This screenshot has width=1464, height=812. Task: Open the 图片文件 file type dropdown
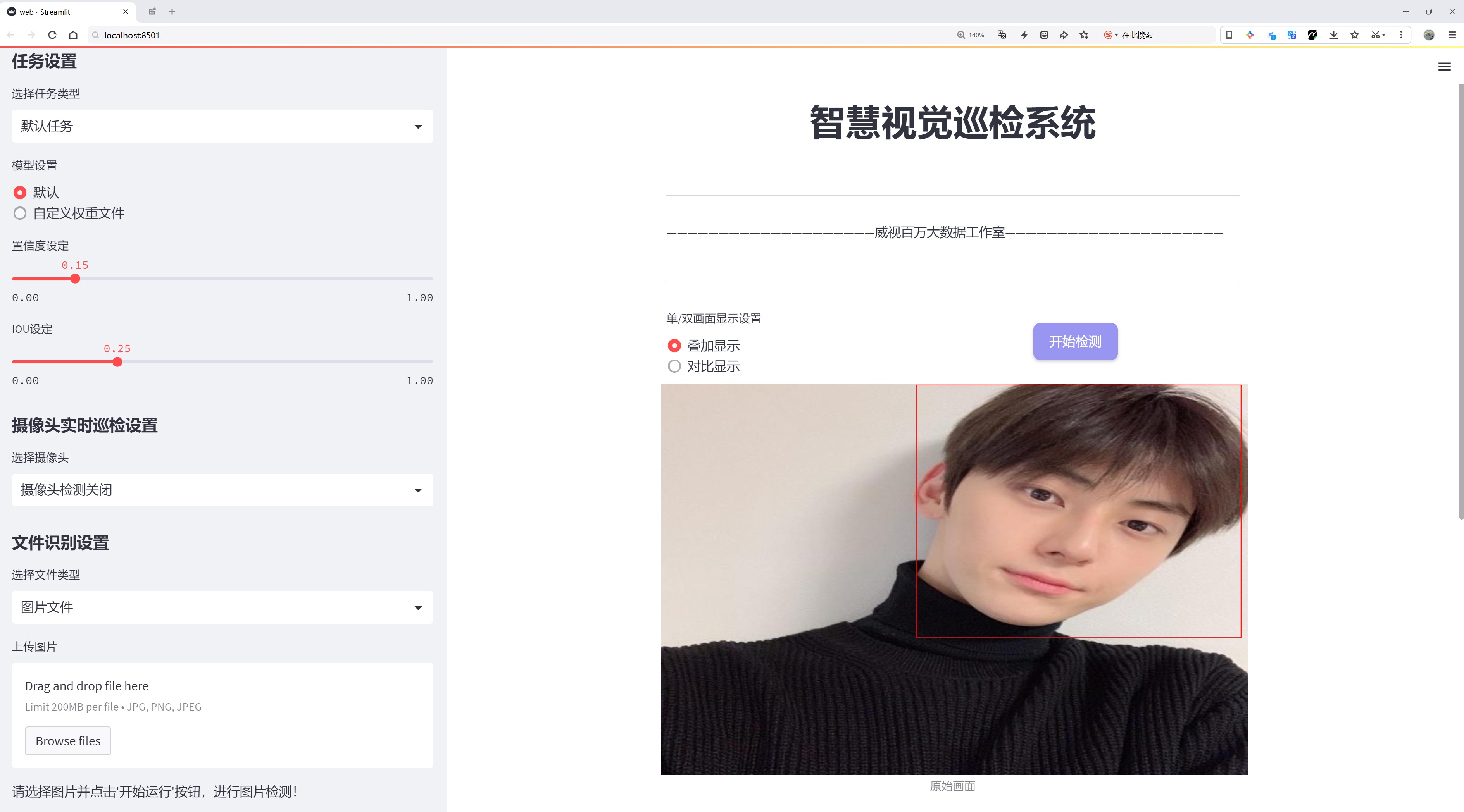point(222,607)
